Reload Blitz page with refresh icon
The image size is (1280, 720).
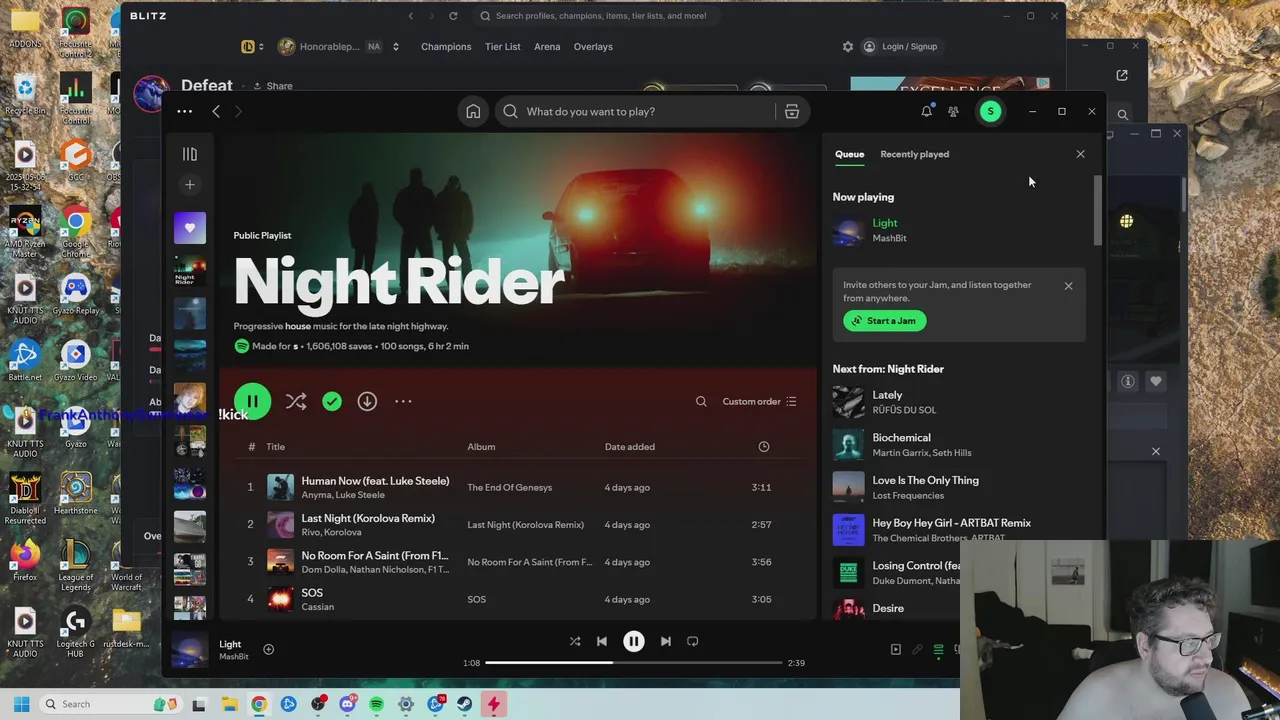[x=453, y=16]
